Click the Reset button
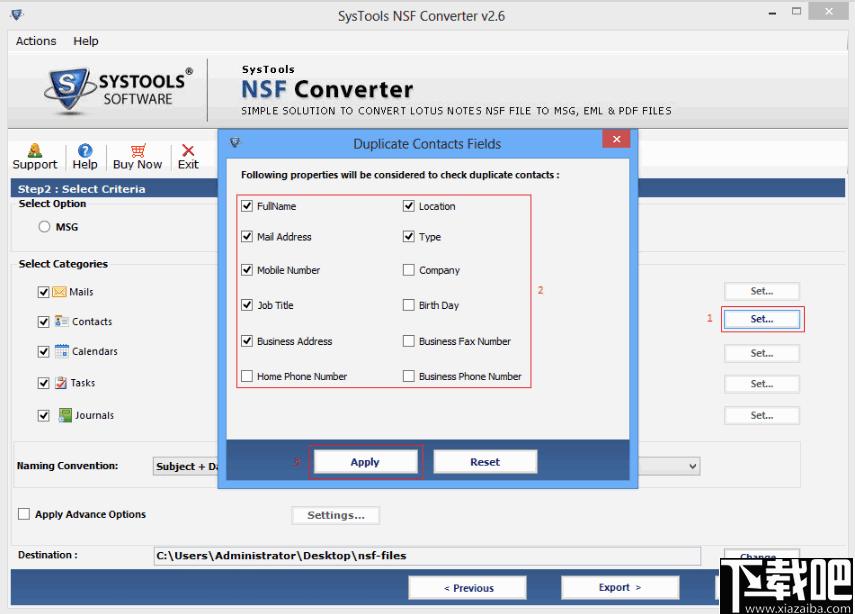 click(x=485, y=462)
